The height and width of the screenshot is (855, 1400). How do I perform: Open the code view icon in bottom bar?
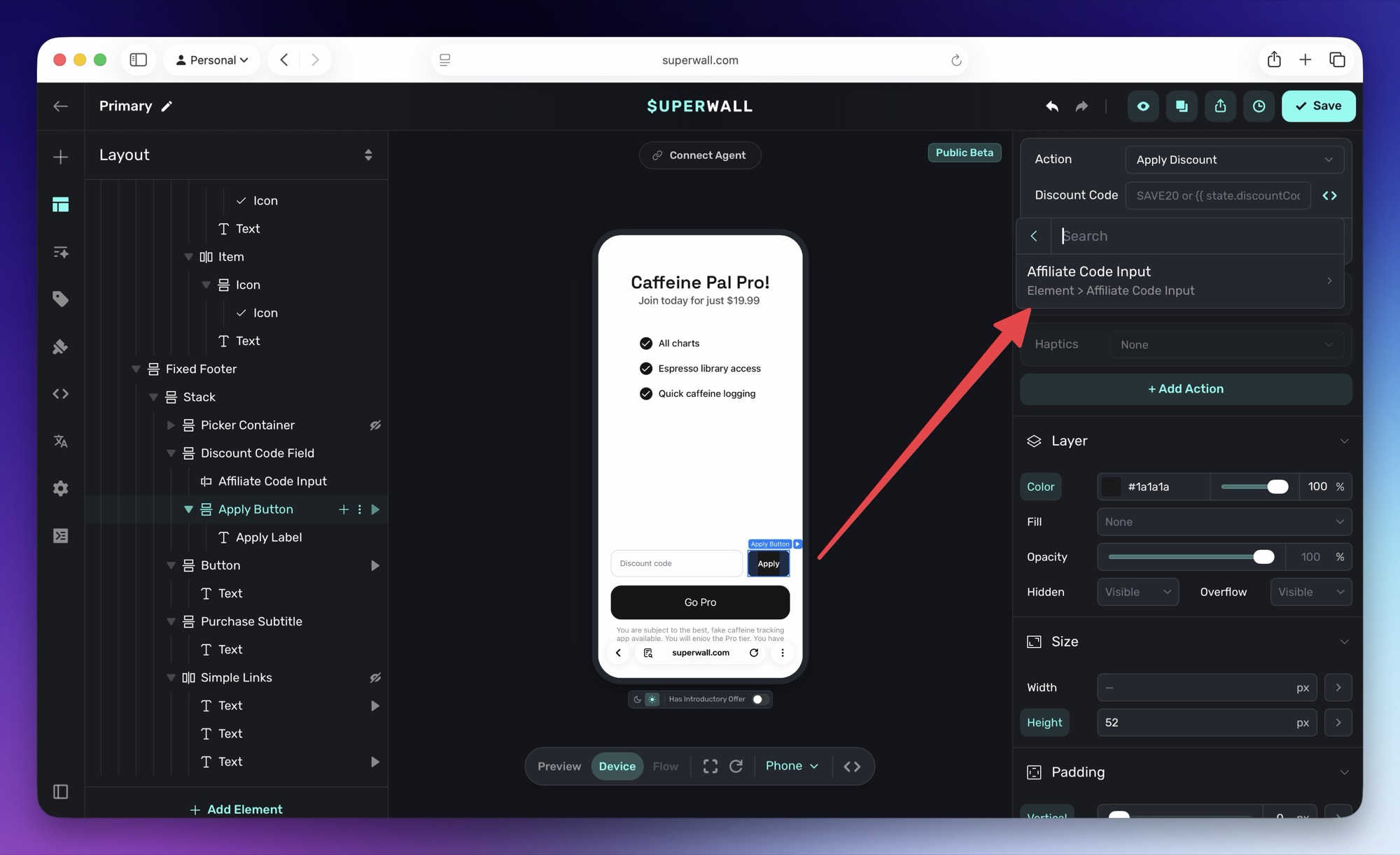point(852,766)
